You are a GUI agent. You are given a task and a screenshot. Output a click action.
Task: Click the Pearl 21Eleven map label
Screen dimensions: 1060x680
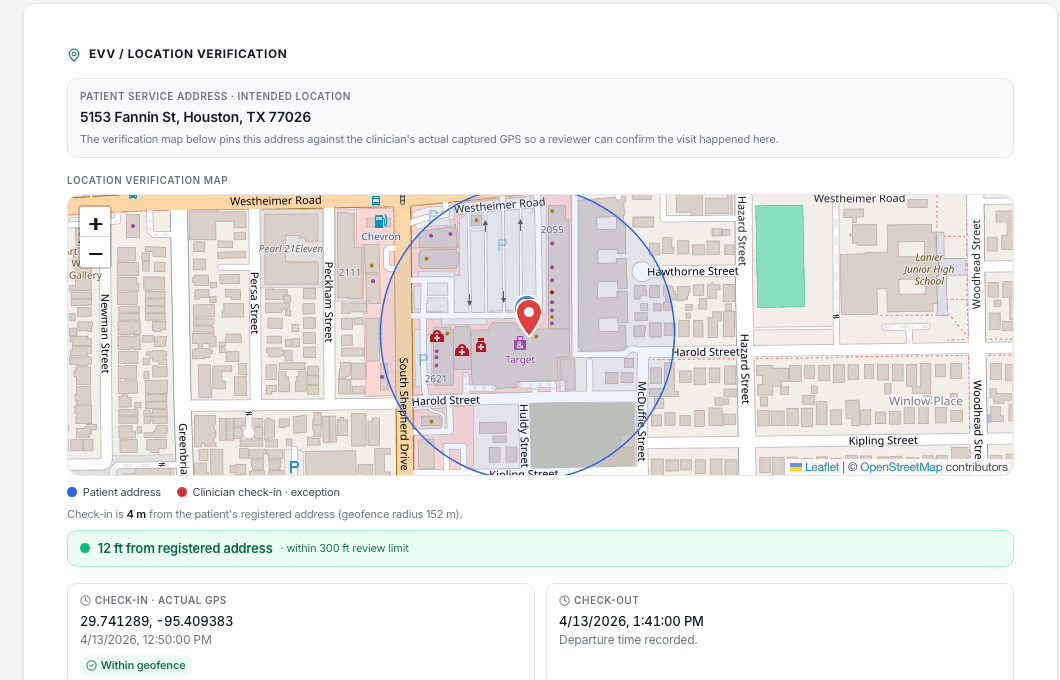(291, 249)
